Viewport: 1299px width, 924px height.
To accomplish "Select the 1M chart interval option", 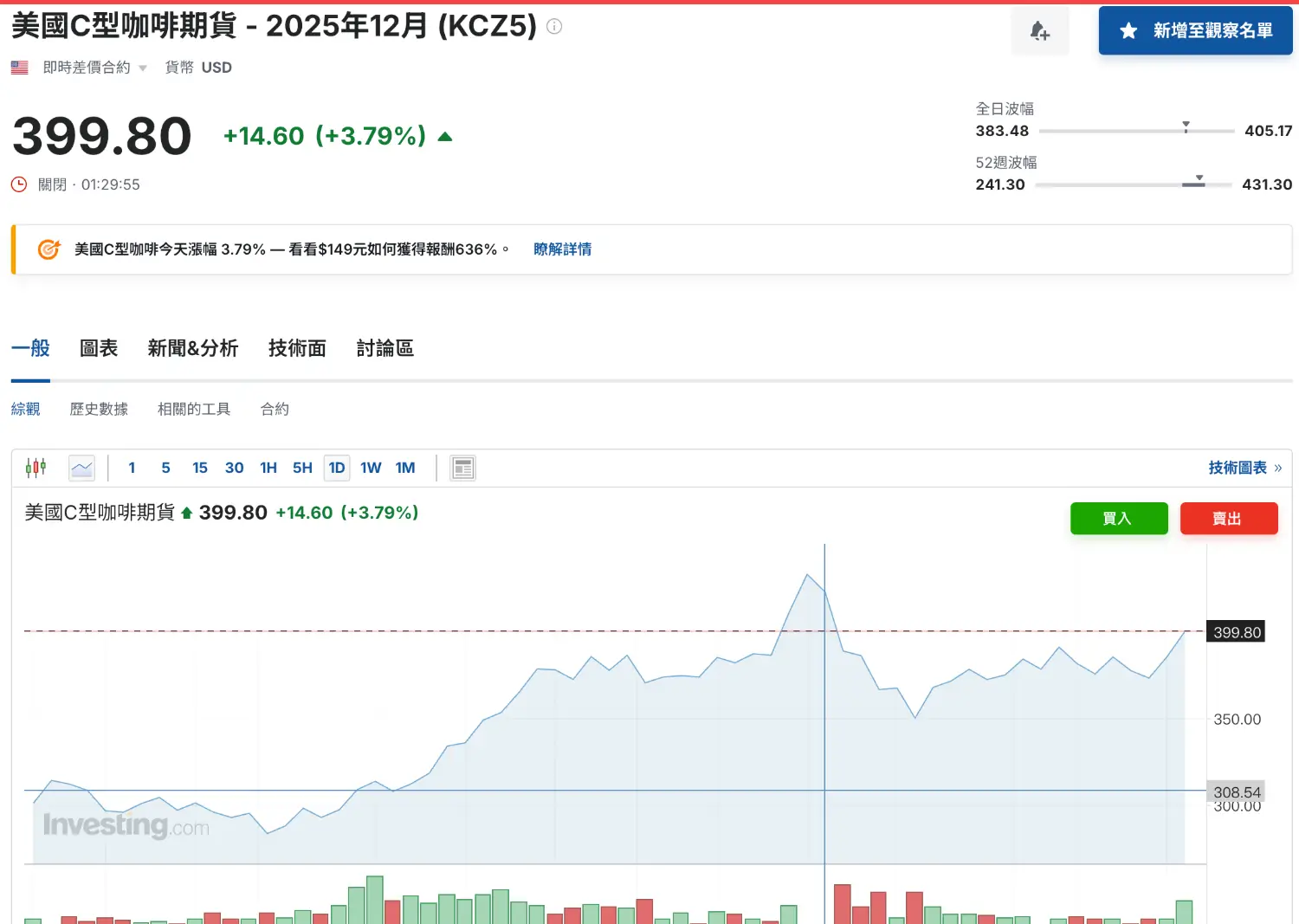I will point(405,468).
